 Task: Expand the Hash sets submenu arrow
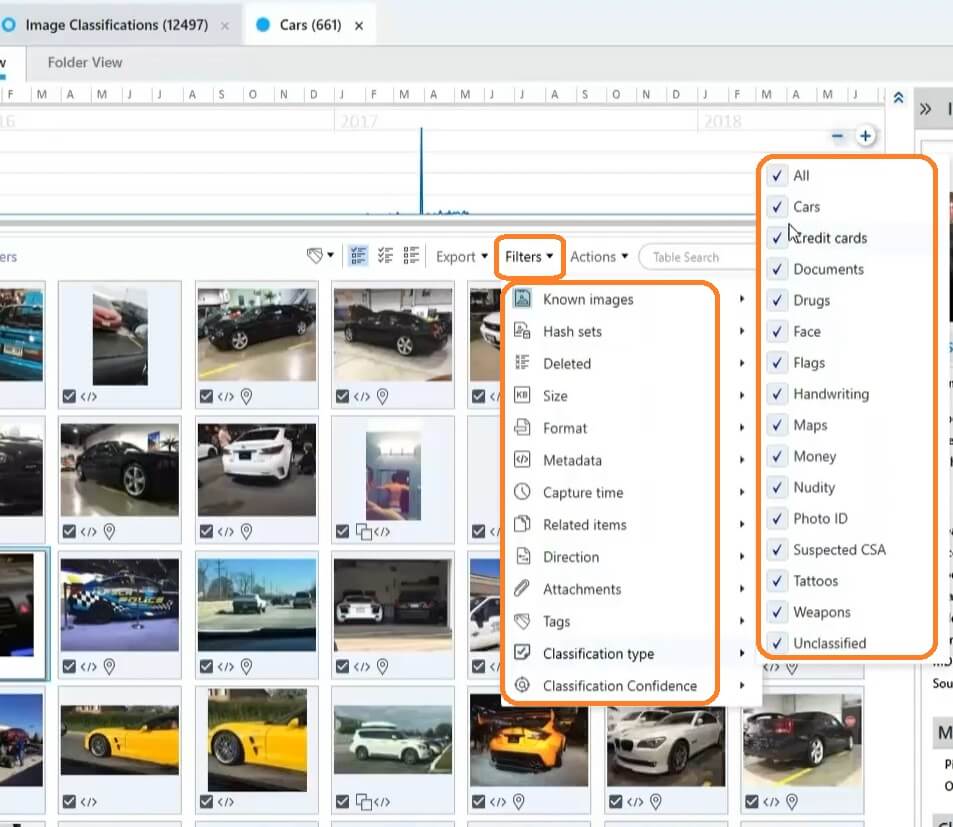click(x=742, y=331)
